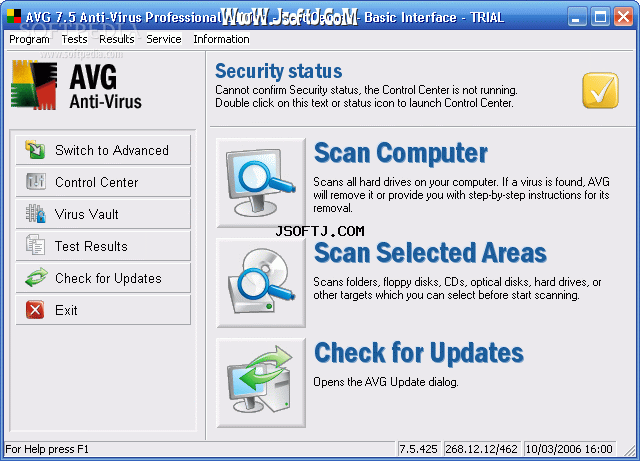Click the 'Cannot confirm Security status' message text
Viewport: 640px width, 461px height.
tap(366, 96)
